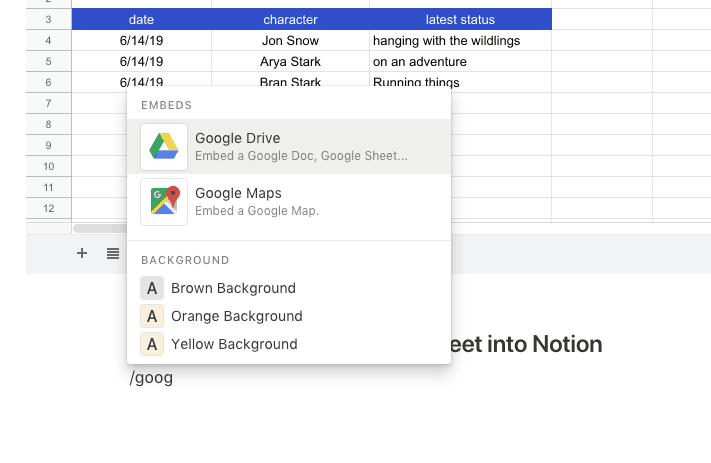
Task: Select the character column header cell
Action: click(290, 19)
